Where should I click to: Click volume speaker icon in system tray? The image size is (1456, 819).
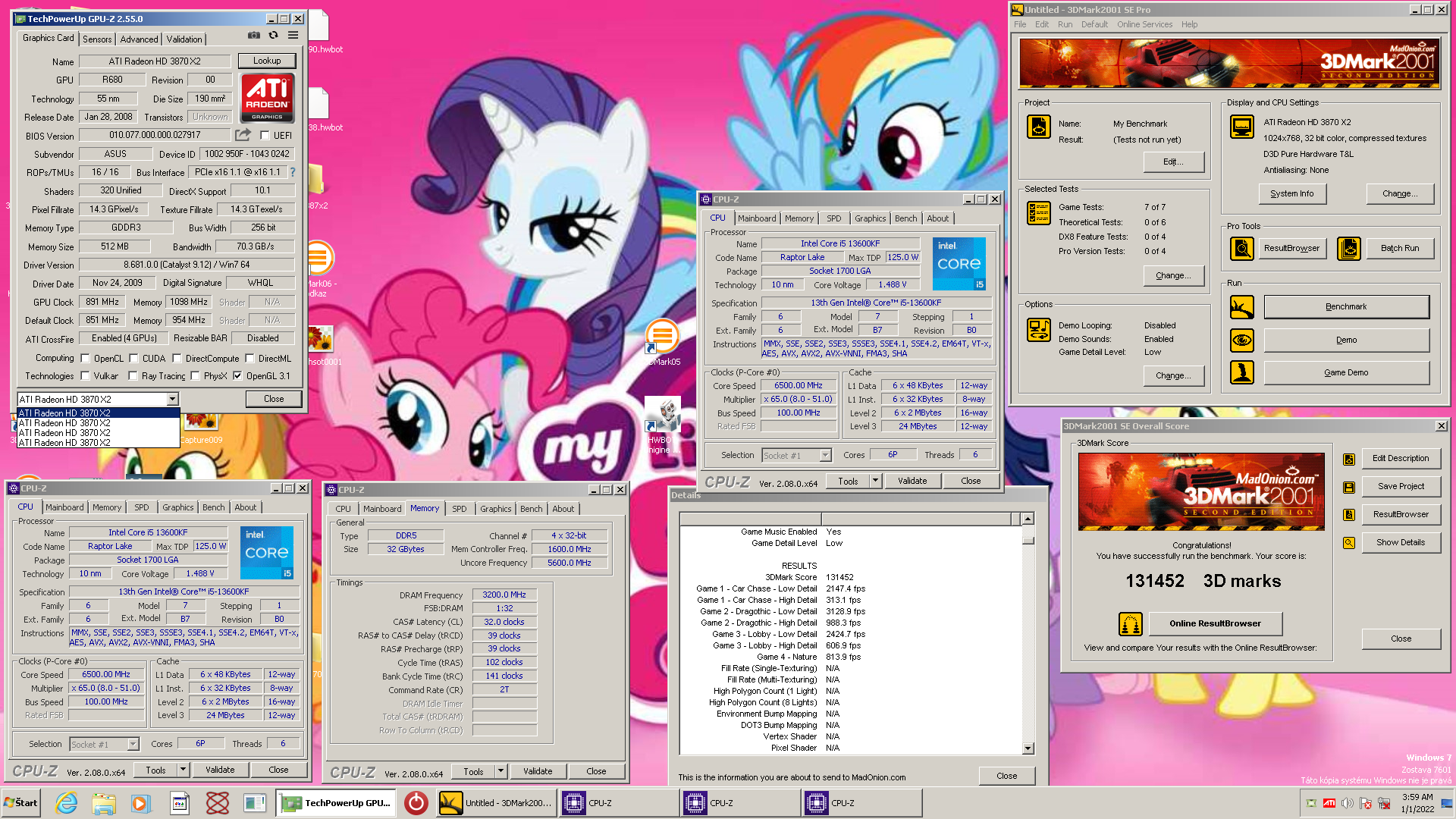(1348, 803)
